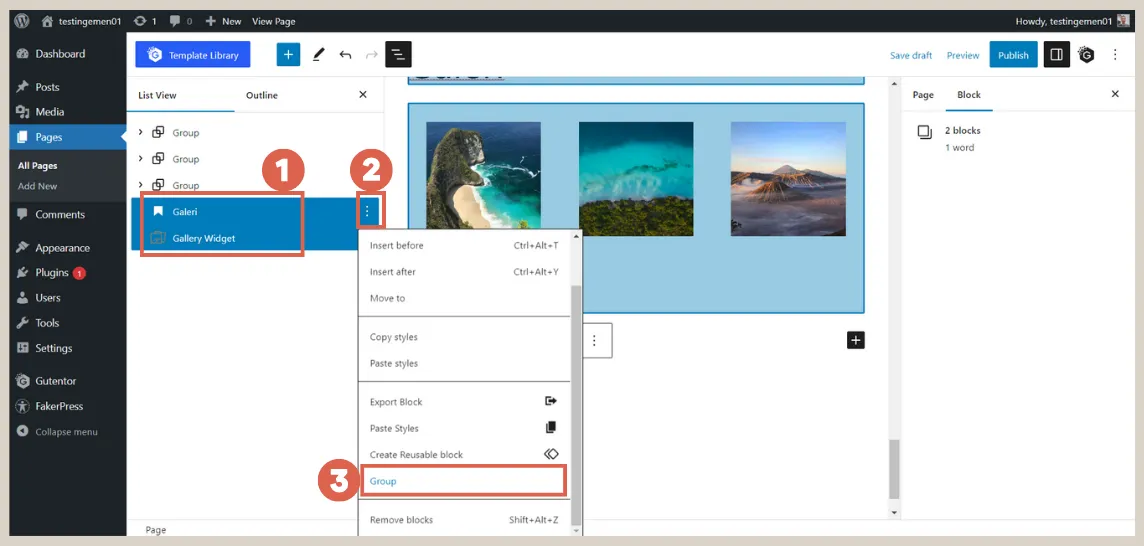Open the testingemen01 site home link
This screenshot has width=1144, height=546.
[x=81, y=21]
